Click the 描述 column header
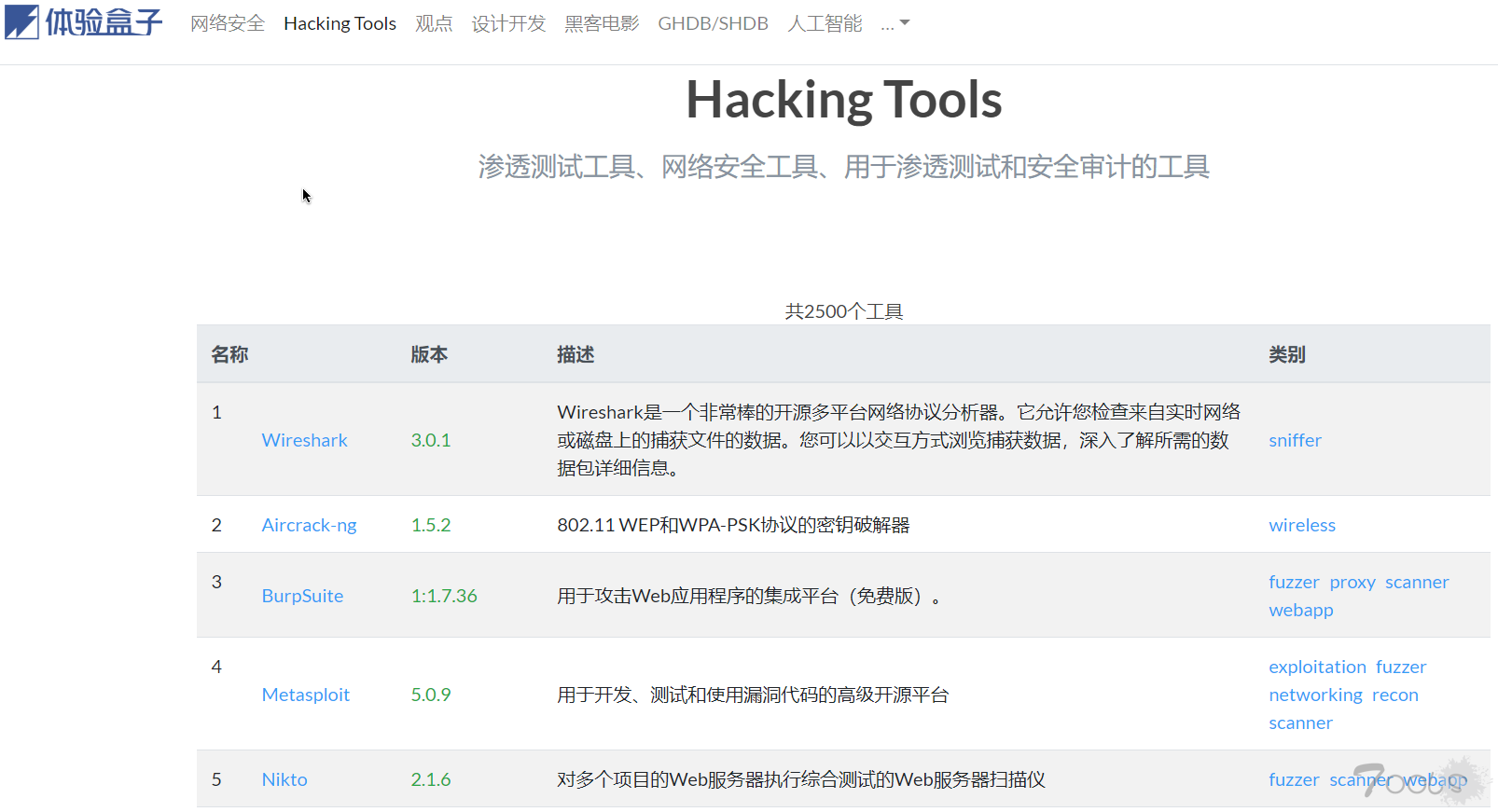 click(x=576, y=354)
